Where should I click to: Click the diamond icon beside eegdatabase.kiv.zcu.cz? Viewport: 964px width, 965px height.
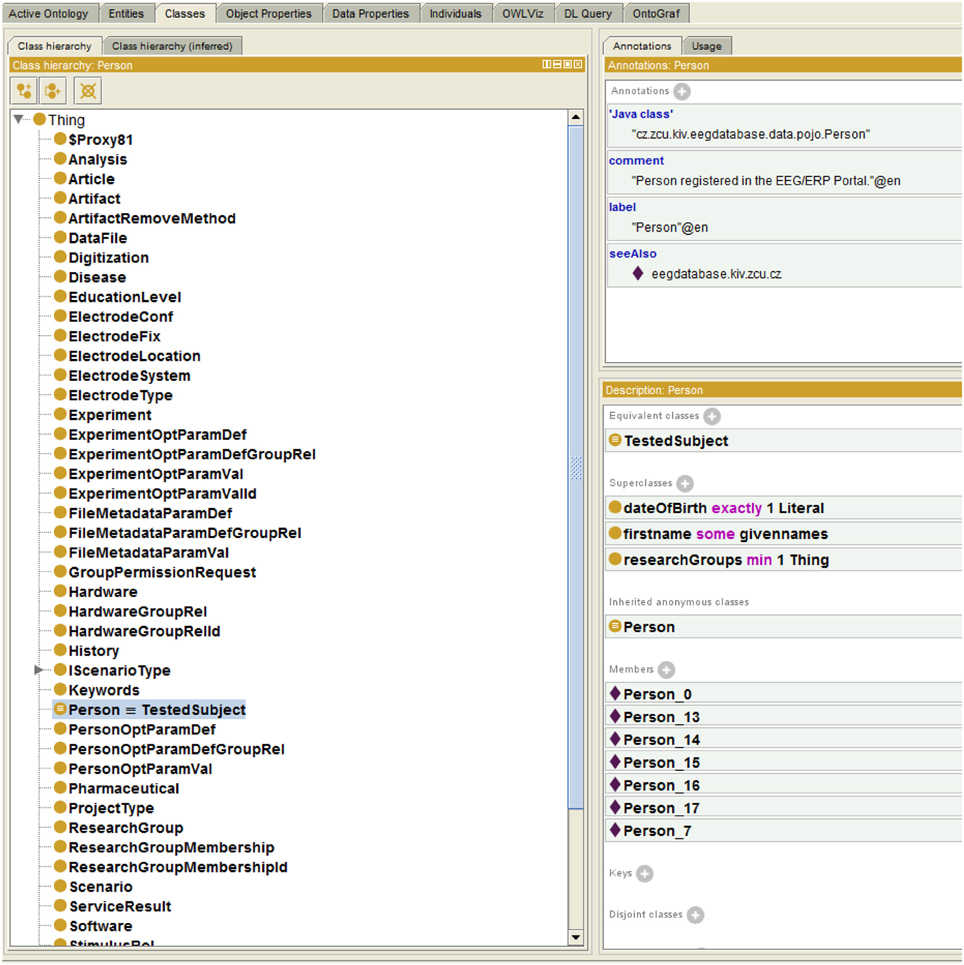638,273
